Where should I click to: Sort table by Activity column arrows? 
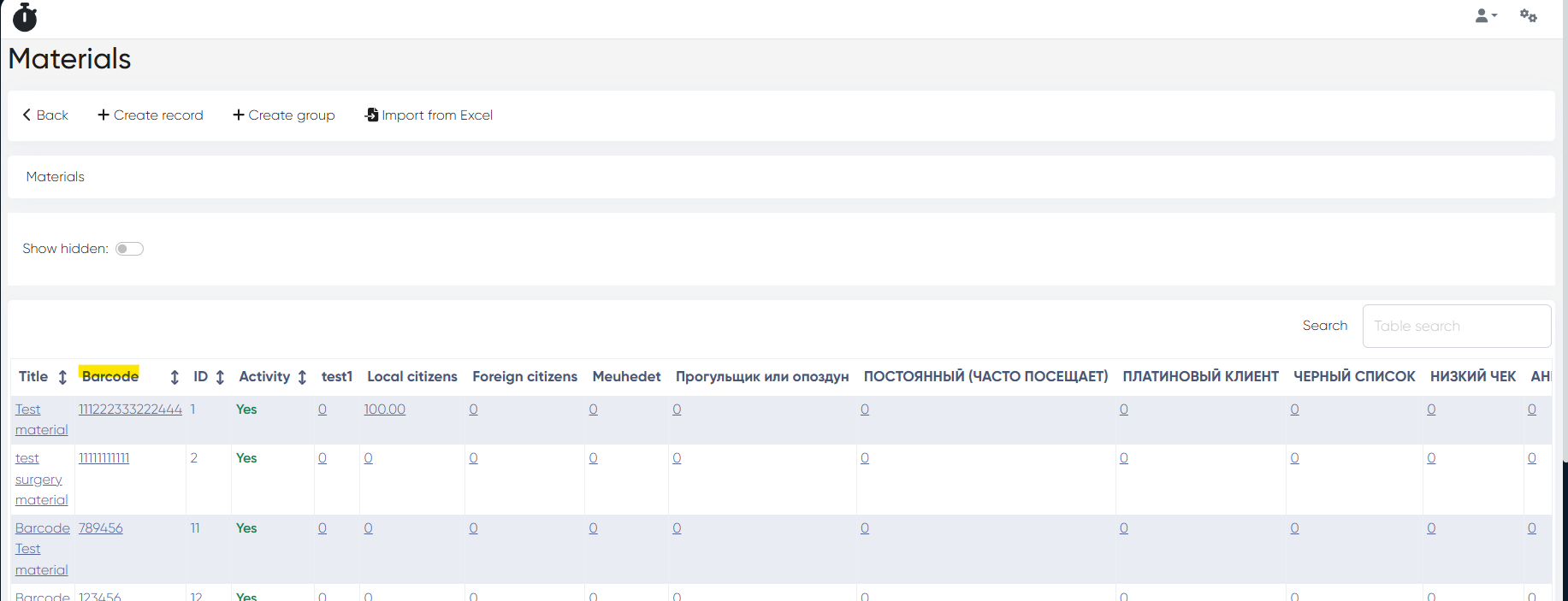coord(302,377)
